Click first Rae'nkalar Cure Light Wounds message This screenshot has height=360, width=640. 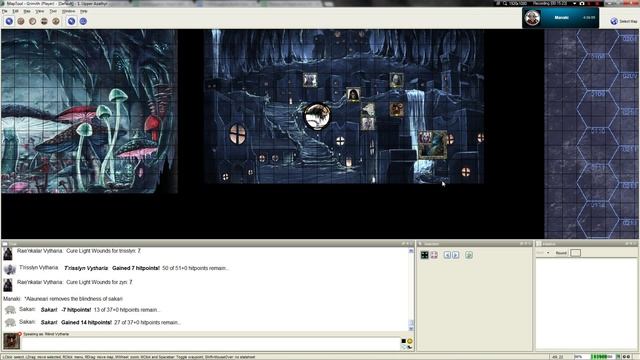tap(79, 251)
